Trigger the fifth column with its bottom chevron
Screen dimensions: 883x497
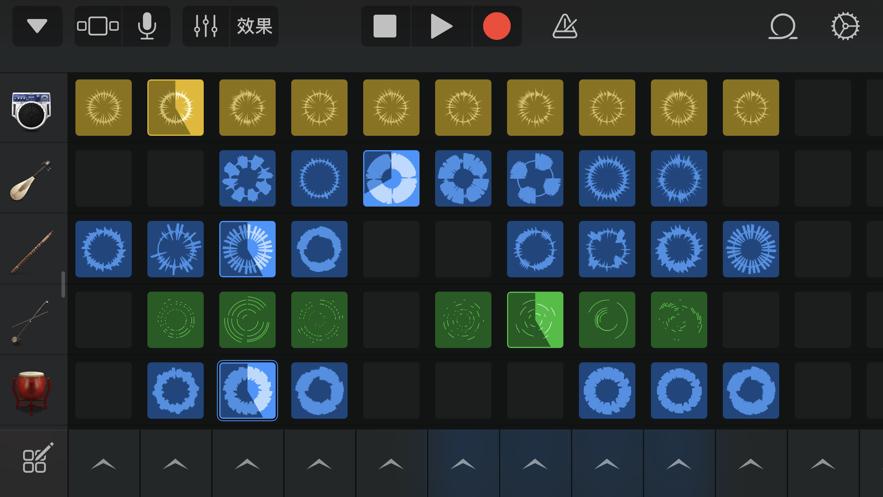[391, 464]
